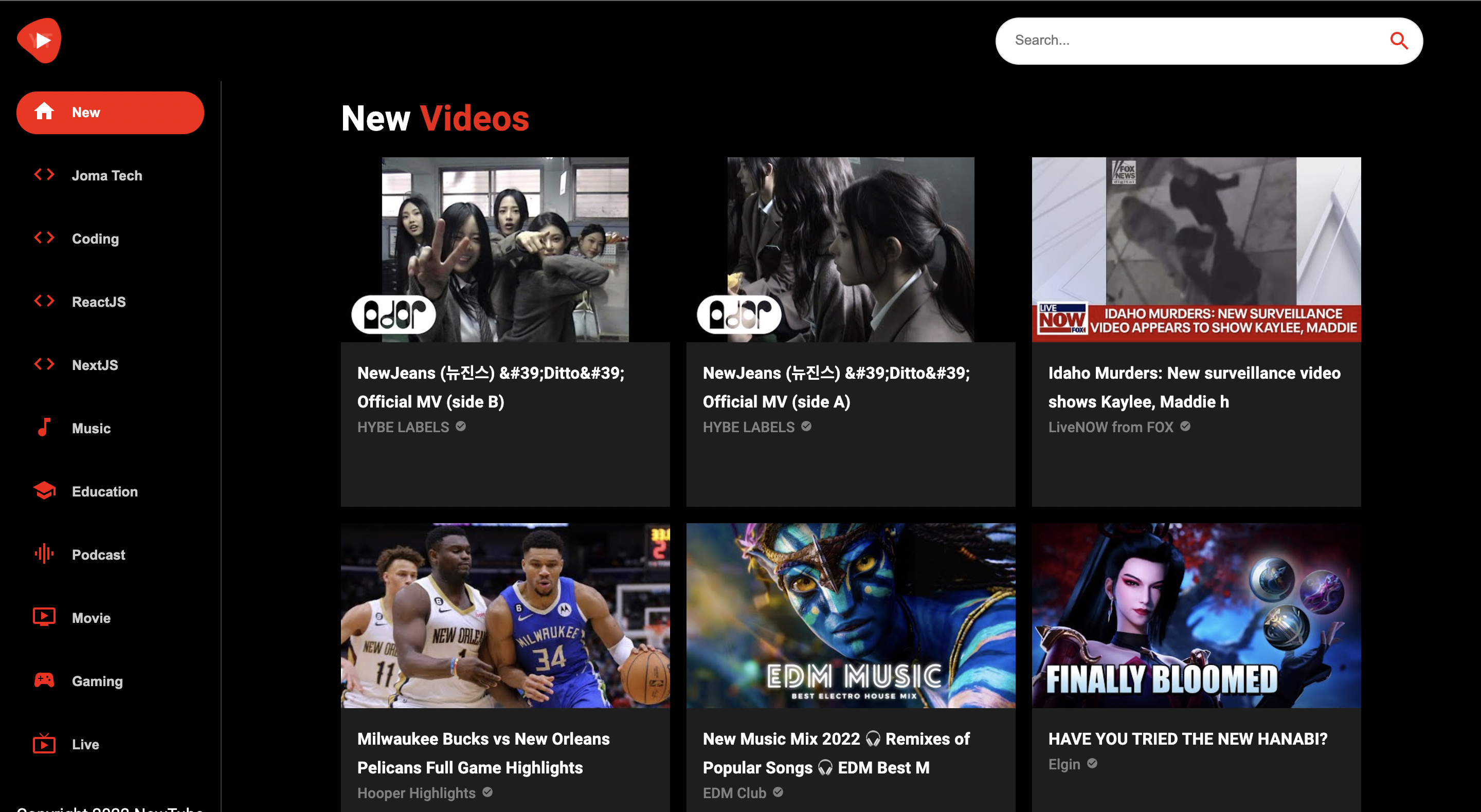This screenshot has width=1481, height=812.
Task: Click the red play logo icon
Action: click(x=39, y=40)
